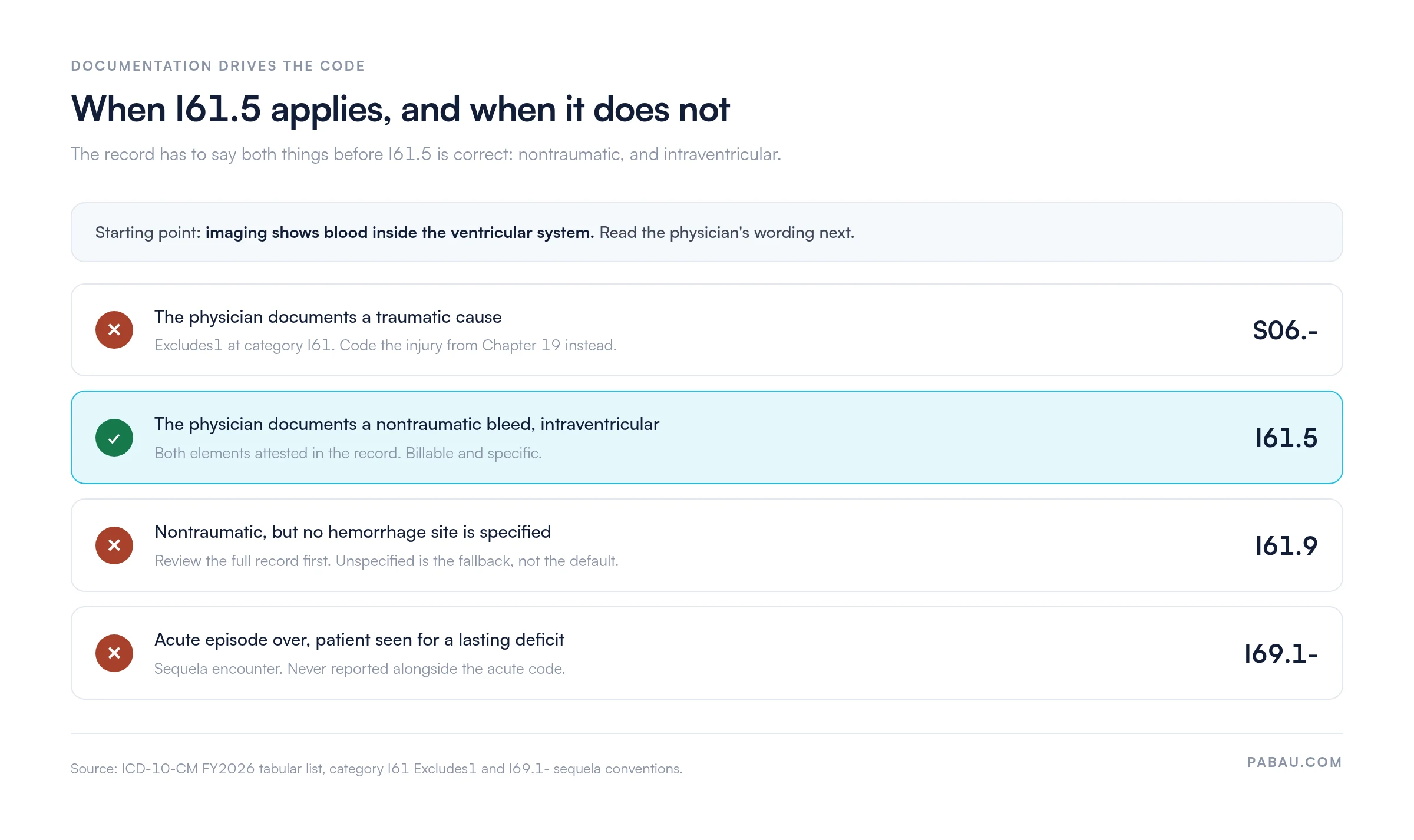Open the traumatic cause row
Viewport: 1414px width, 840px height.
pos(707,330)
